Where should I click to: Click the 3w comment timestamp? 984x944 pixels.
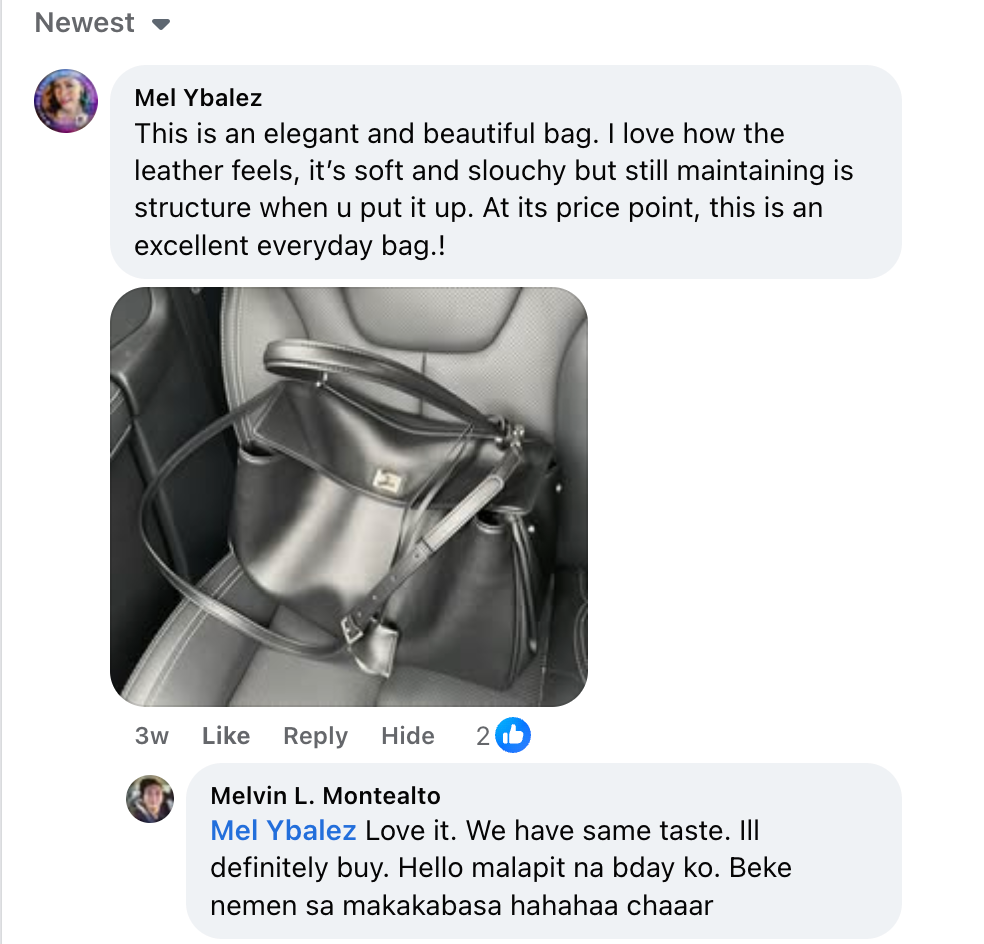click(151, 736)
